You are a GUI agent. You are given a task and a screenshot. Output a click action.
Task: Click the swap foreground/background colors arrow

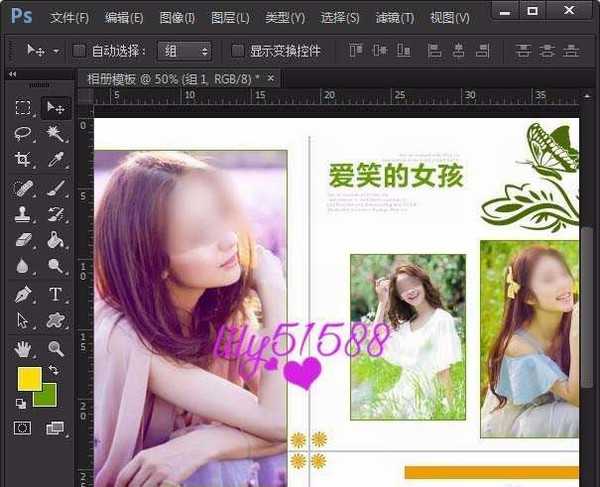[x=52, y=371]
